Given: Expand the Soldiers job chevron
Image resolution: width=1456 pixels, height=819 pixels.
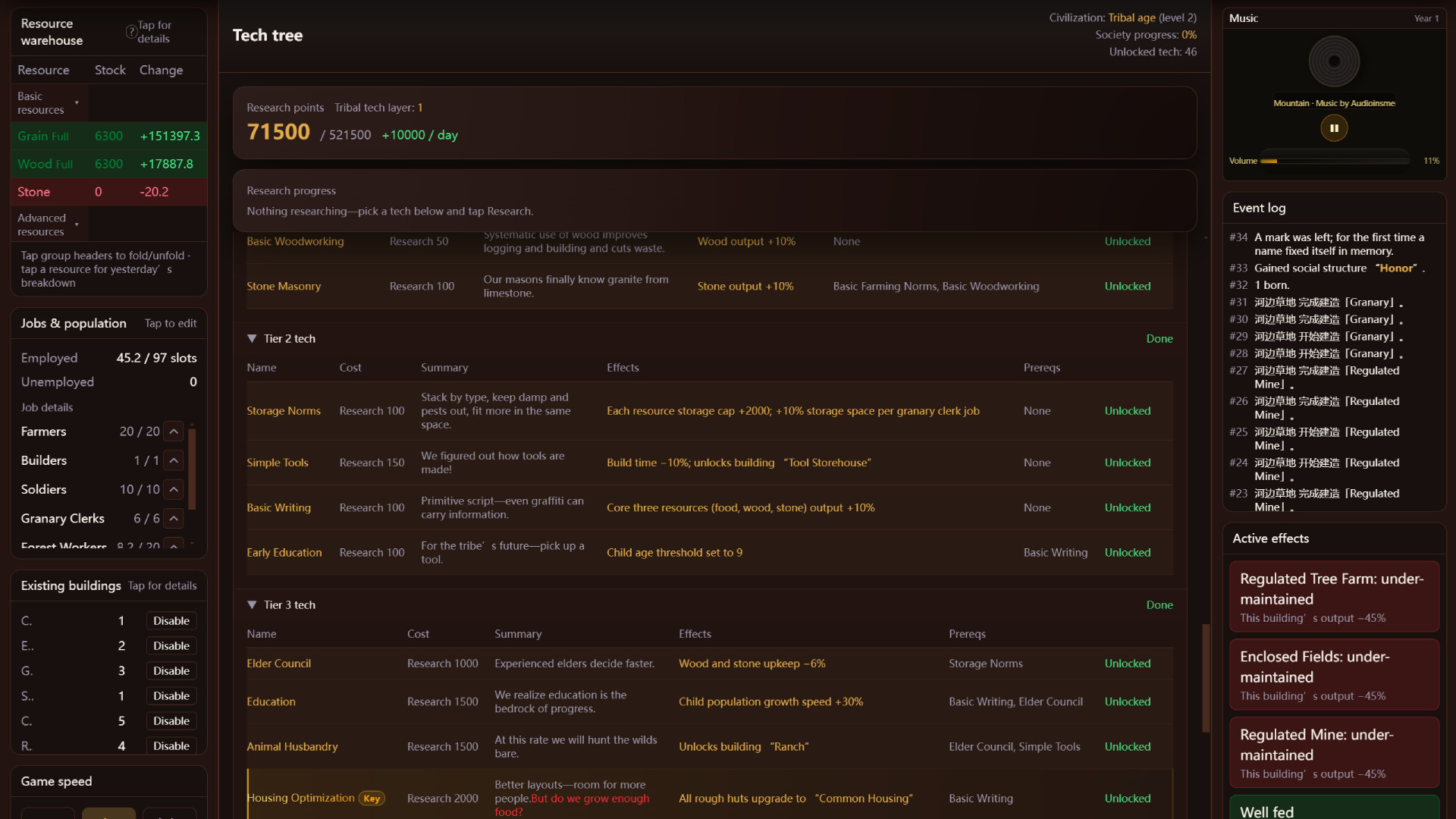Looking at the screenshot, I should click(174, 489).
